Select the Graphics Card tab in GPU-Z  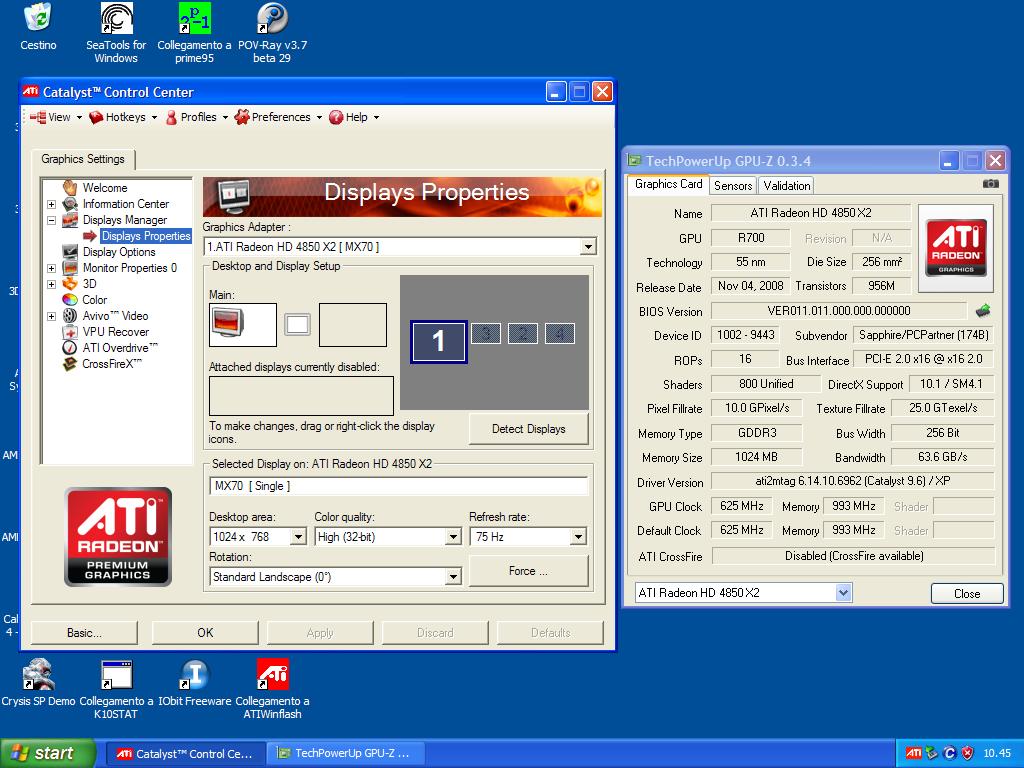click(668, 184)
